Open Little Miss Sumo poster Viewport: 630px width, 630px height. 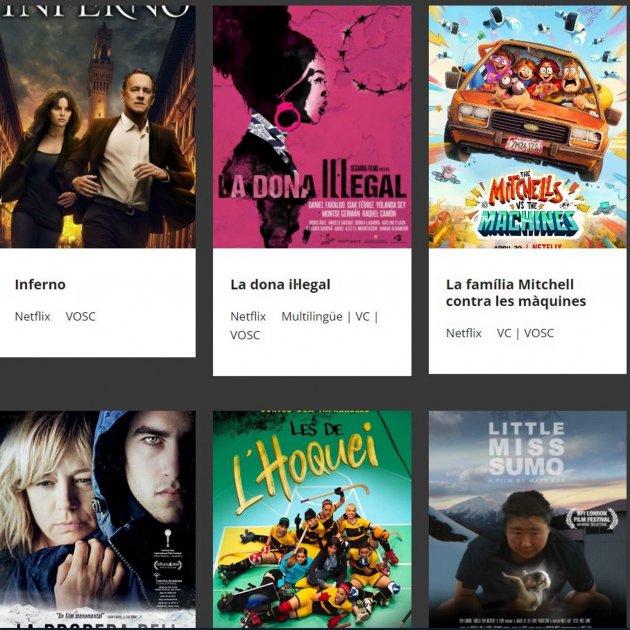[x=528, y=519]
